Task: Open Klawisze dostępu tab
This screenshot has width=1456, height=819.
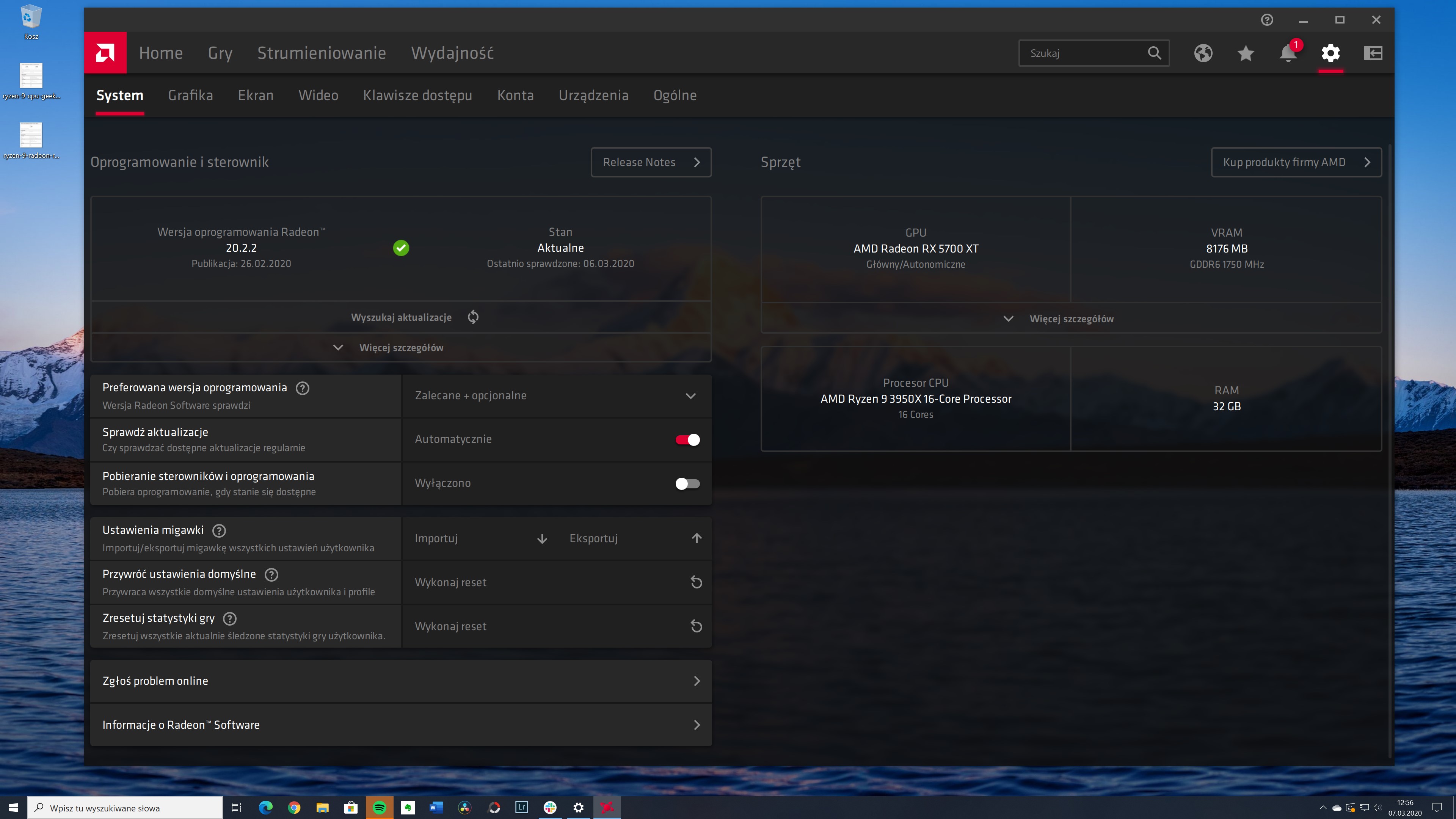Action: [x=417, y=96]
